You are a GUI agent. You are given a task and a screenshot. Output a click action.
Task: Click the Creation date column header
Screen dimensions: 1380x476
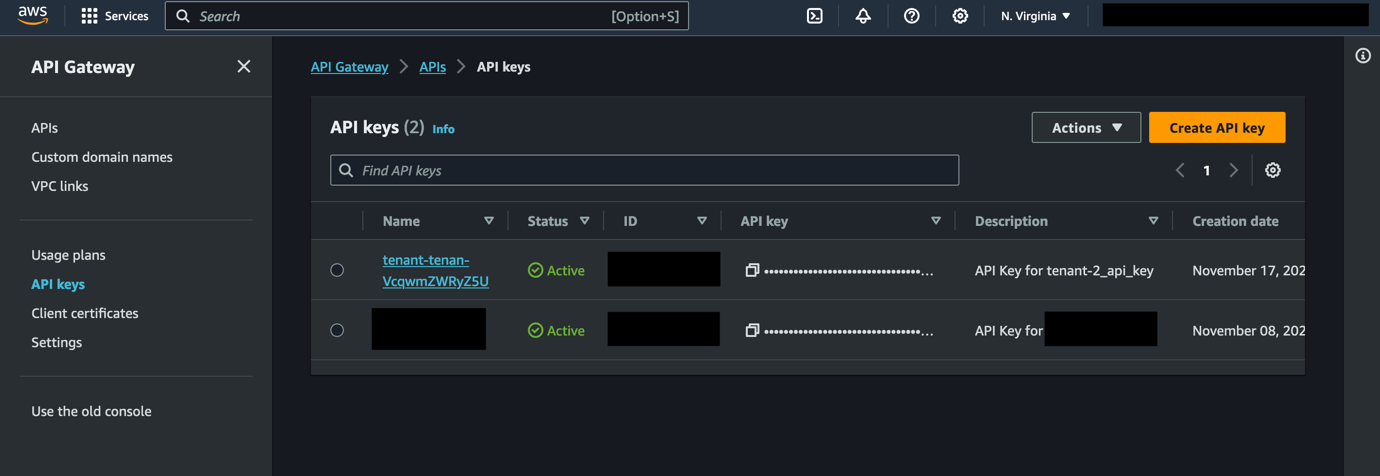(1235, 221)
